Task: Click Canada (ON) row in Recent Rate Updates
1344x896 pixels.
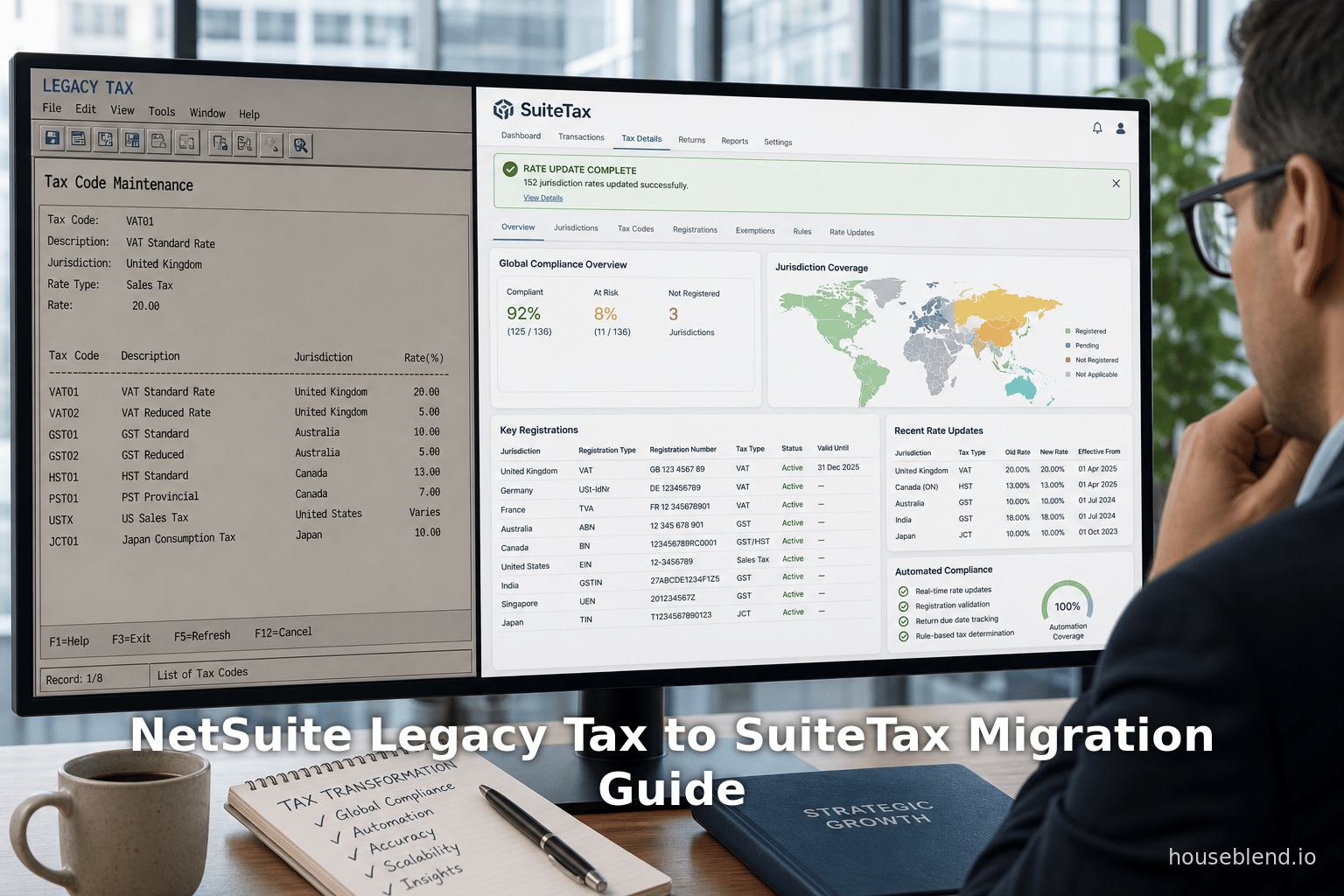Action: (1006, 486)
